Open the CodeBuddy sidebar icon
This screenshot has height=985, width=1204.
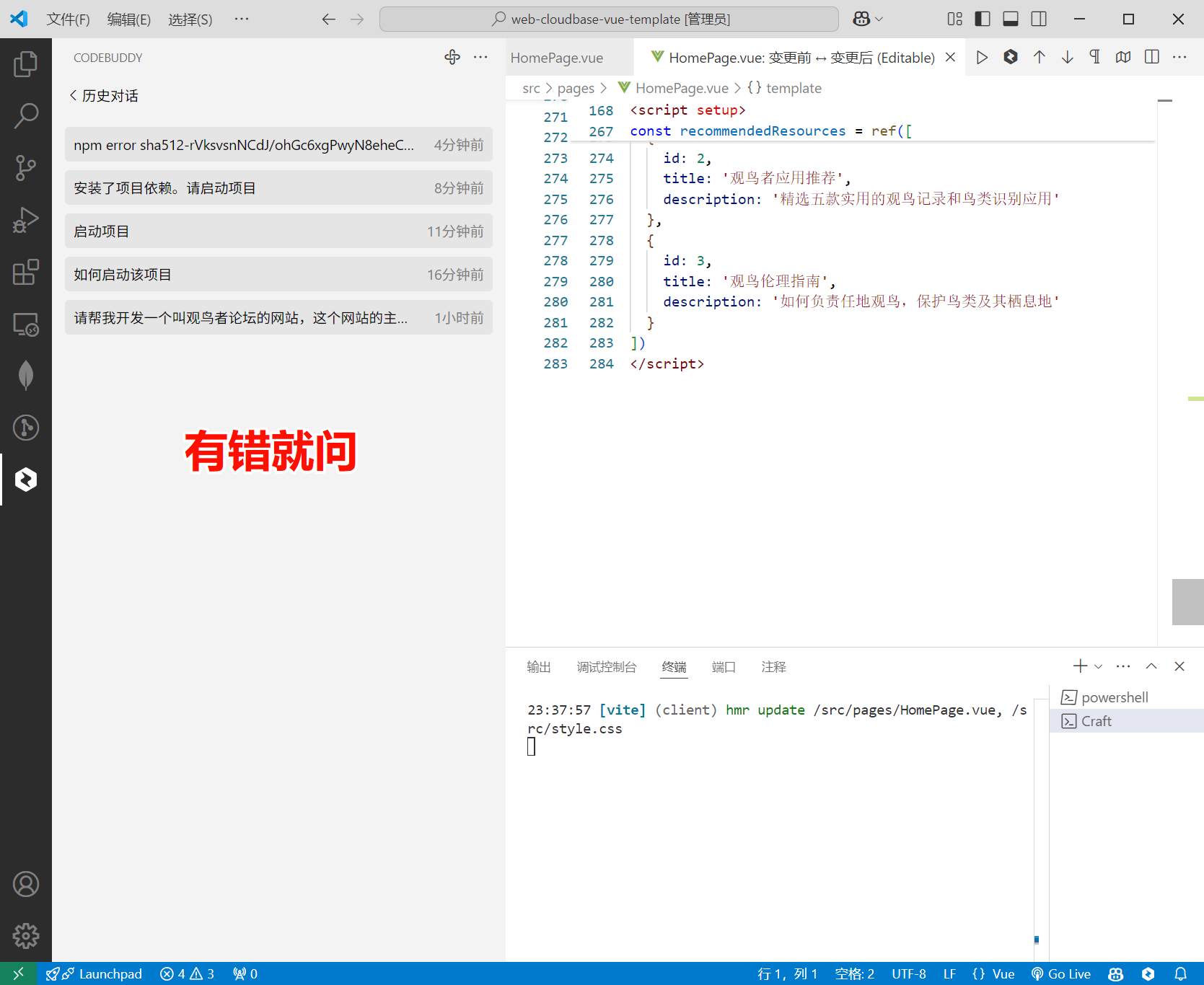[26, 480]
